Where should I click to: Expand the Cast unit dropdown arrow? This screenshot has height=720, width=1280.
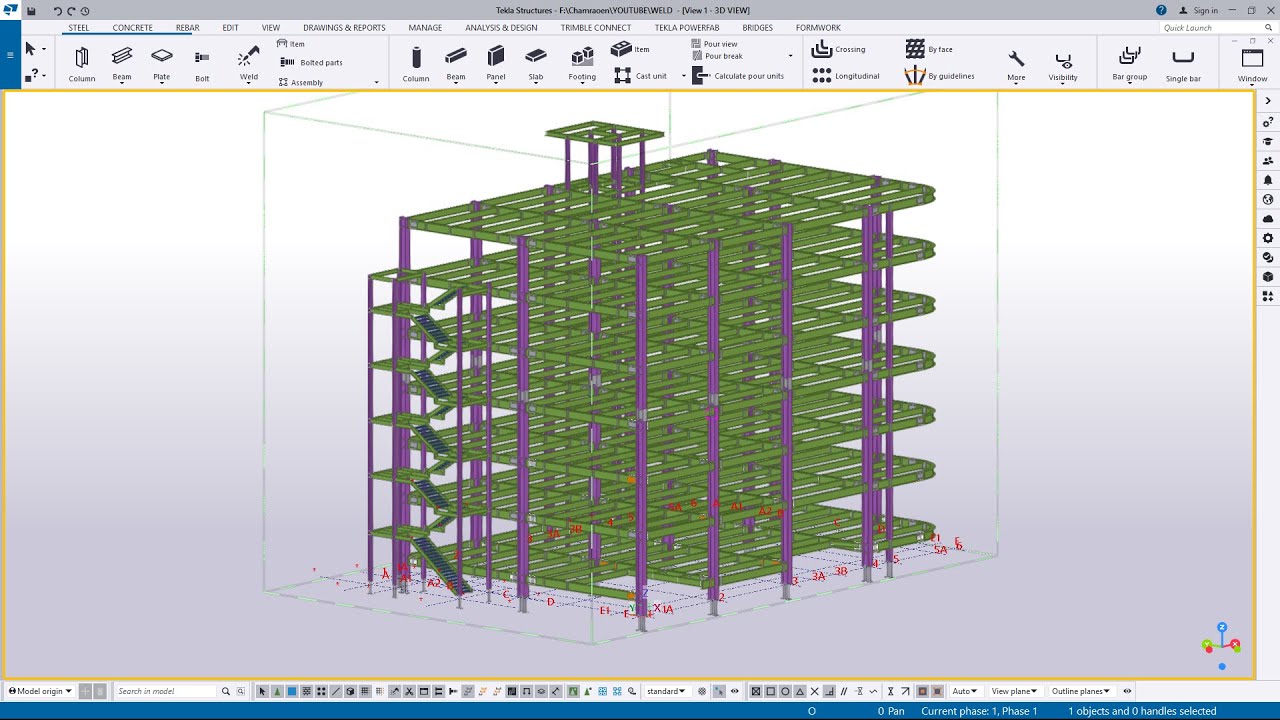(x=684, y=76)
